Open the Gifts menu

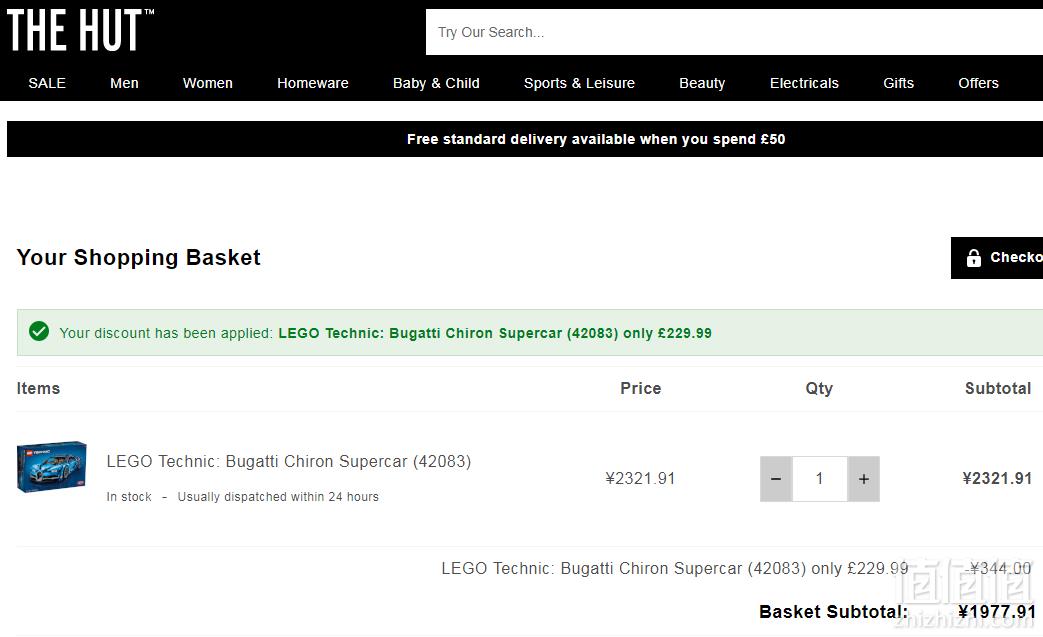click(899, 83)
